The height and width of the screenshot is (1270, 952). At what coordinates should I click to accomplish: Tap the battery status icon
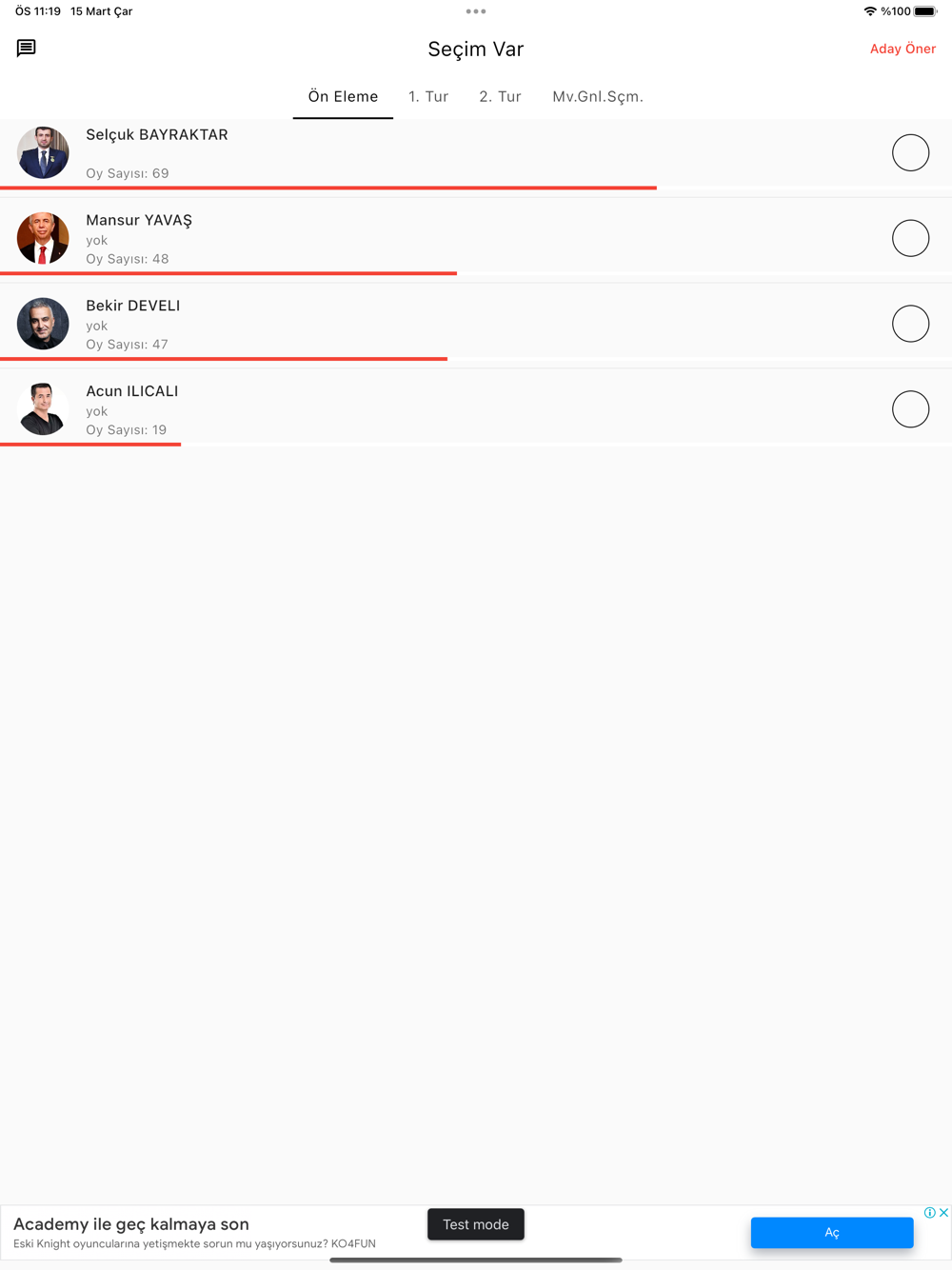pyautogui.click(x=925, y=11)
